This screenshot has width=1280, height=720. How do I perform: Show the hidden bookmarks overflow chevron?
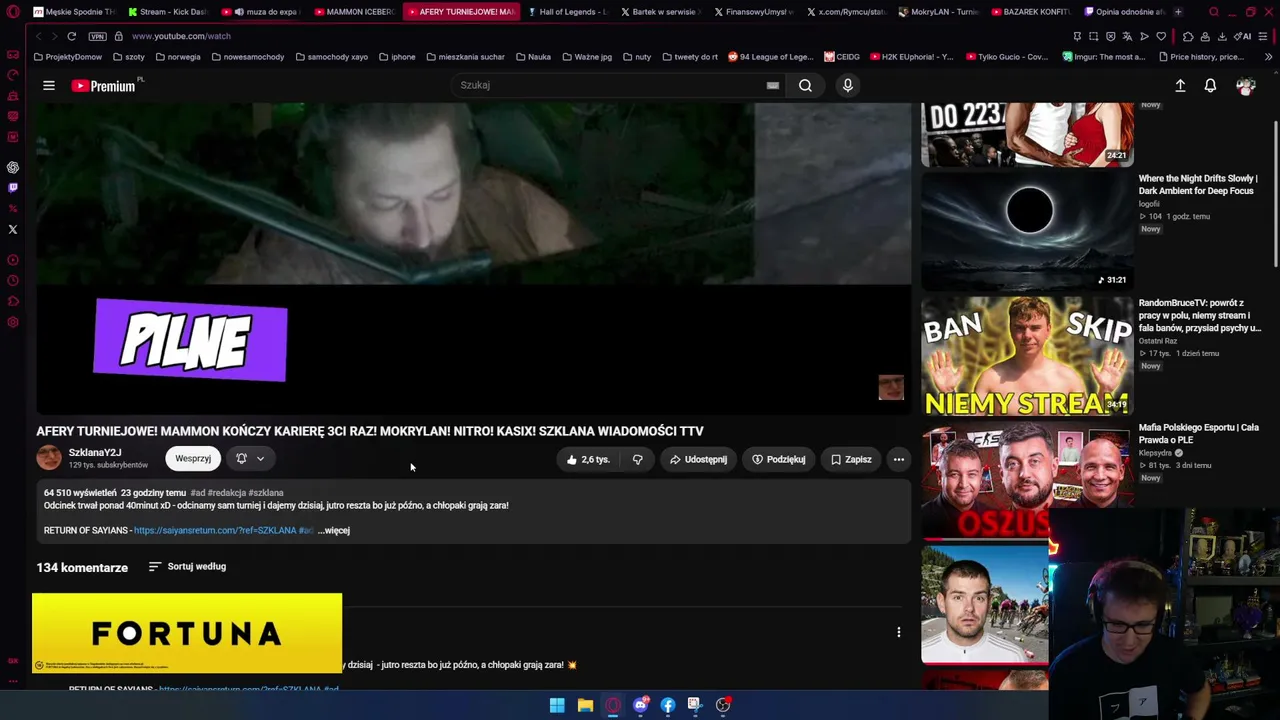tap(1268, 57)
